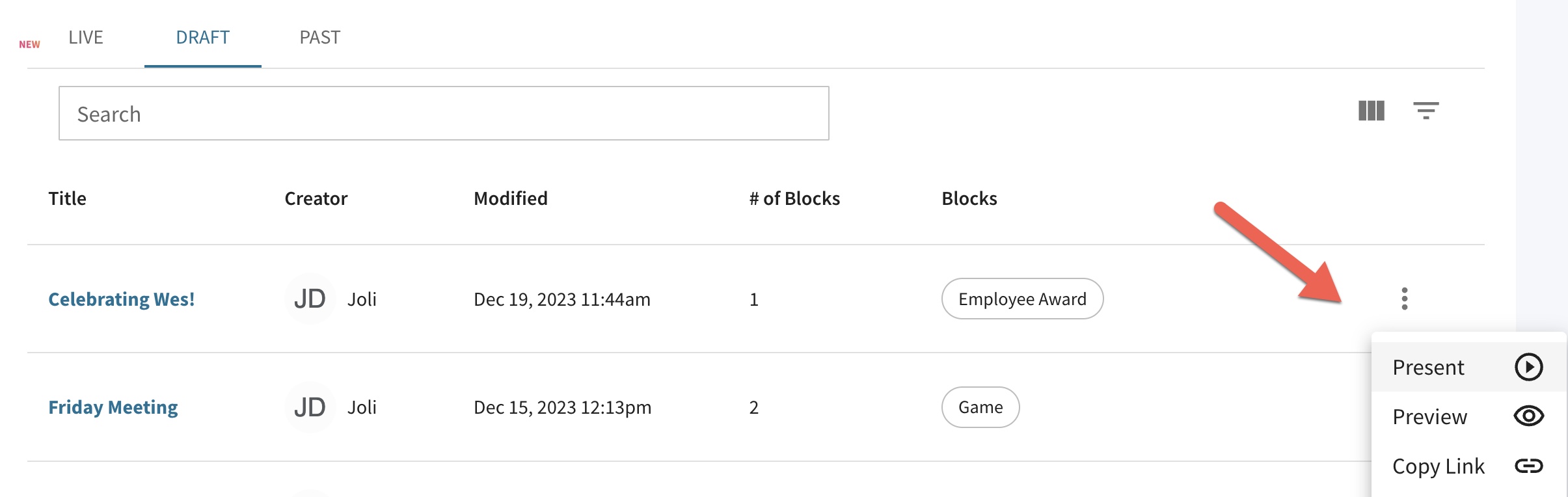Image resolution: width=1568 pixels, height=497 pixels.
Task: Click the Copy Link chain icon
Action: 1528,466
